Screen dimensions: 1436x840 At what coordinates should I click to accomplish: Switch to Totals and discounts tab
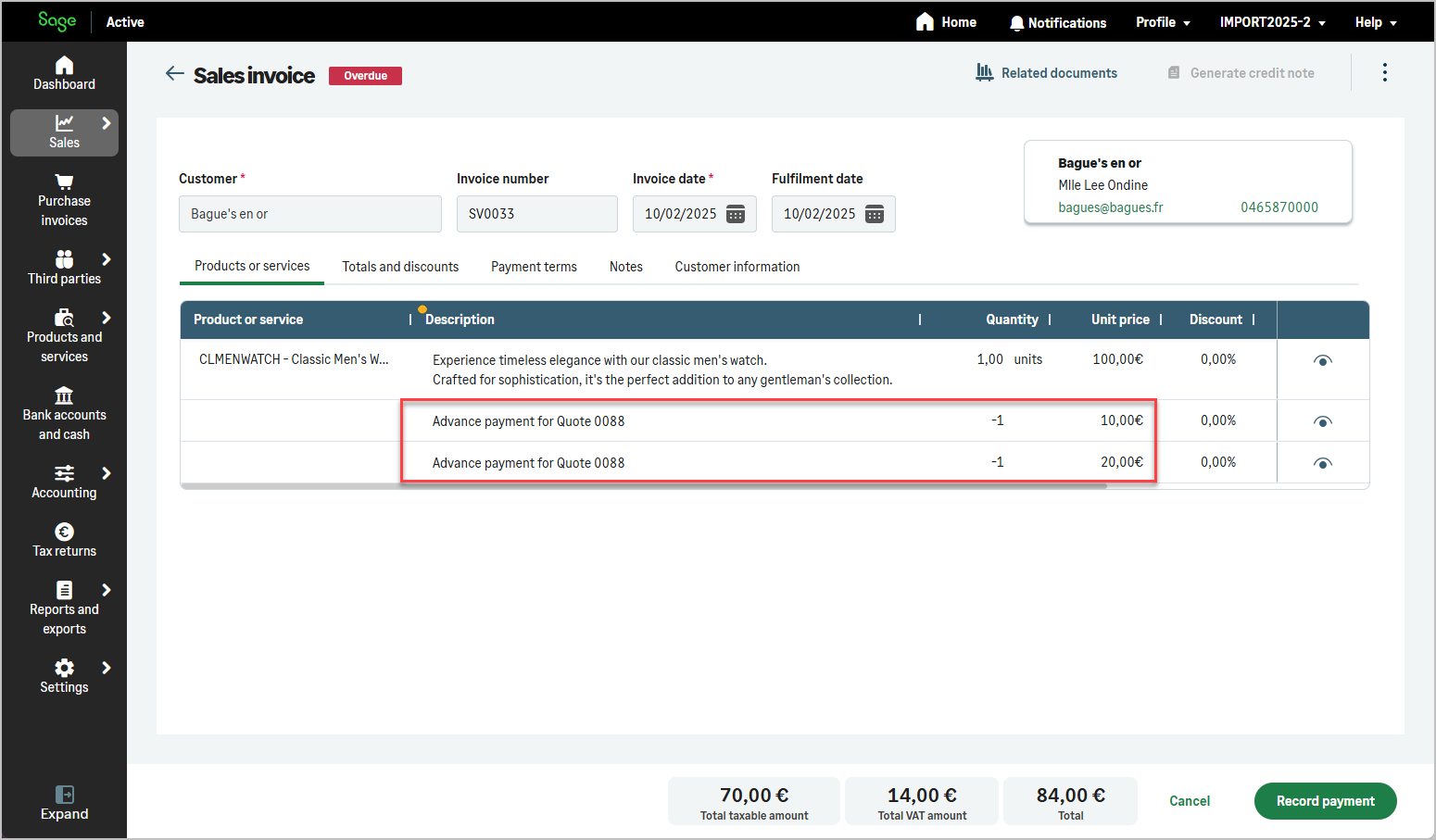point(400,267)
